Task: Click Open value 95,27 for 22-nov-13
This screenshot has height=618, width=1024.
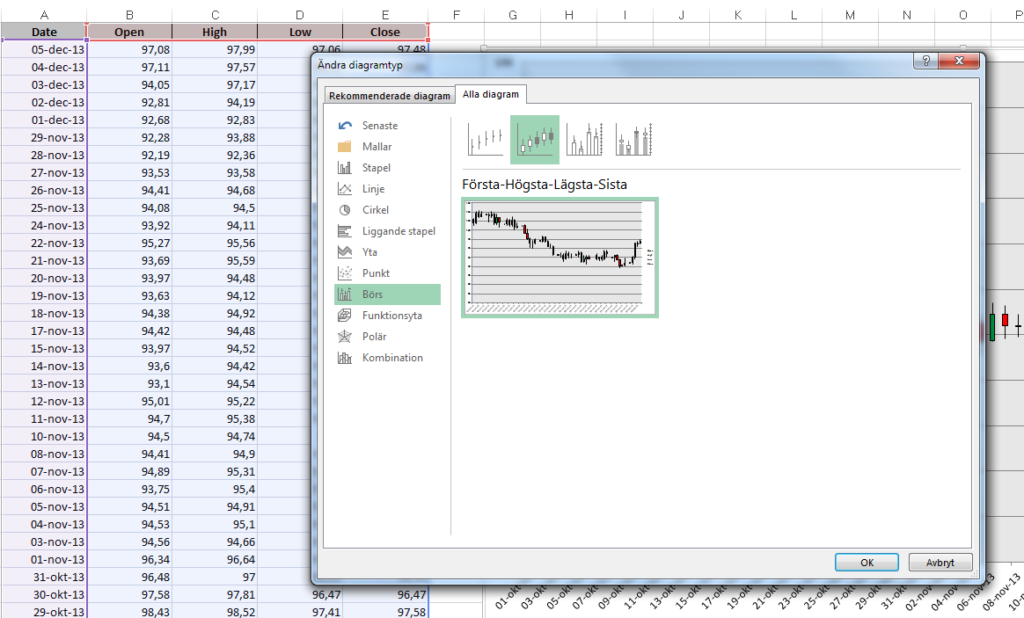Action: click(129, 243)
